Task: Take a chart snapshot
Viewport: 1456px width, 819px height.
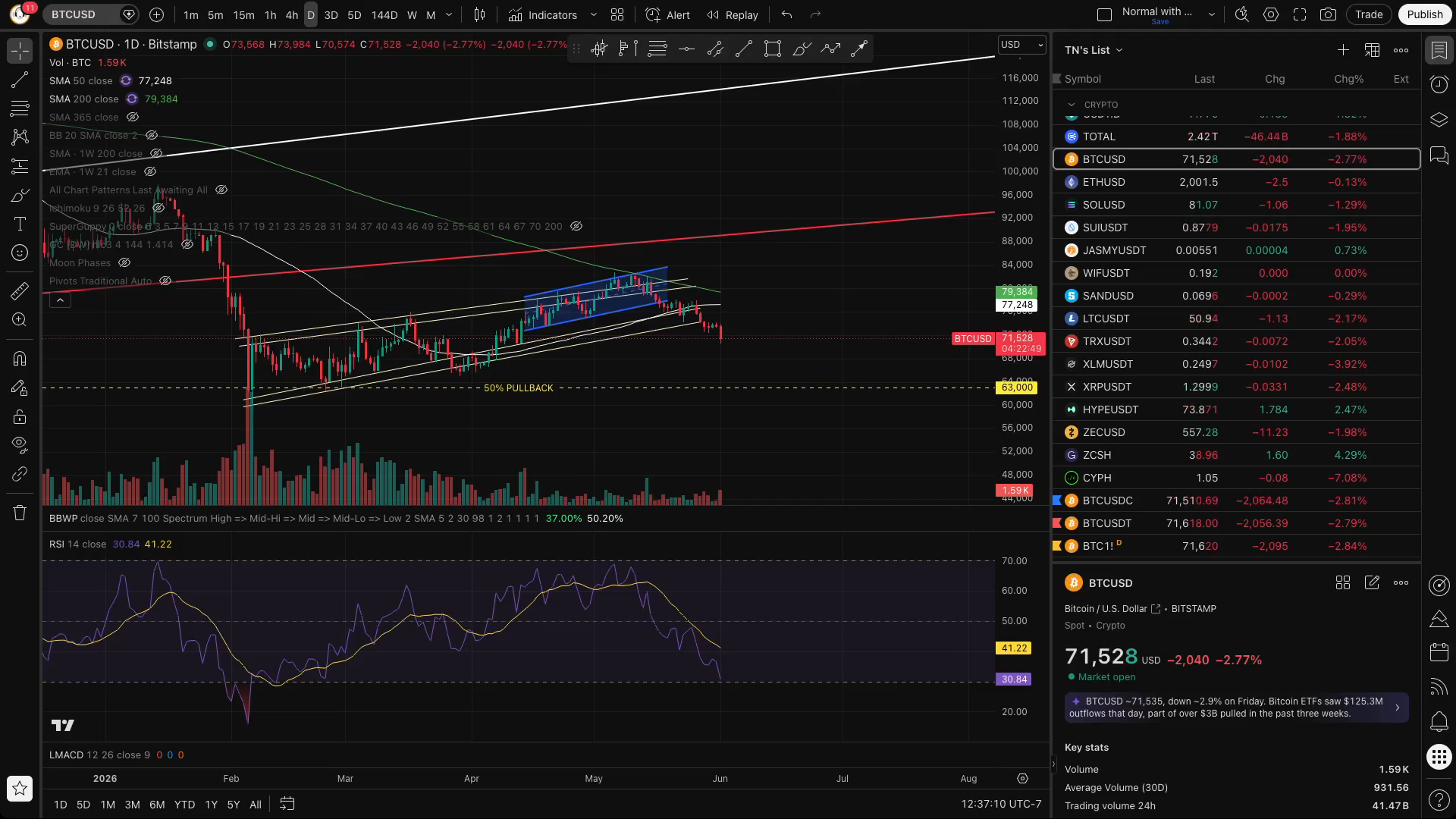Action: tap(1328, 14)
